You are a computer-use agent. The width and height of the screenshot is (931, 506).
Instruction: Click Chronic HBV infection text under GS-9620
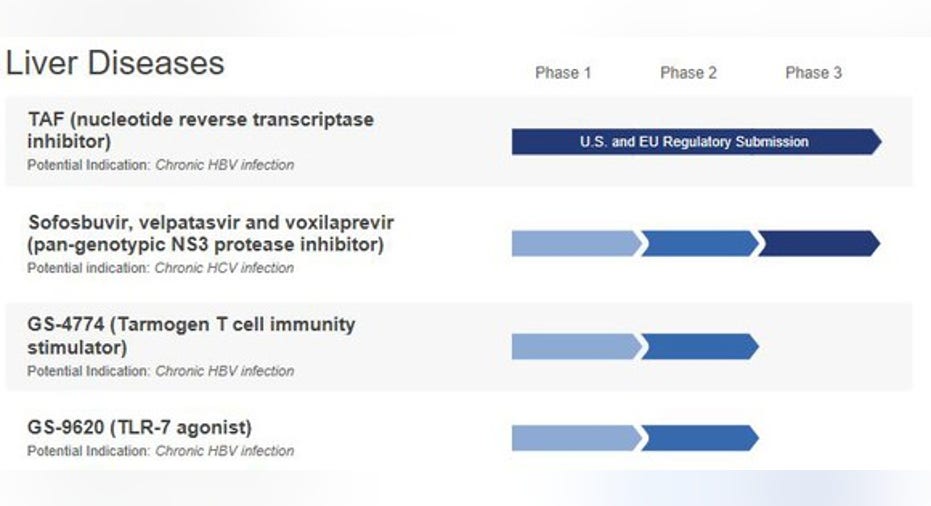click(x=224, y=451)
